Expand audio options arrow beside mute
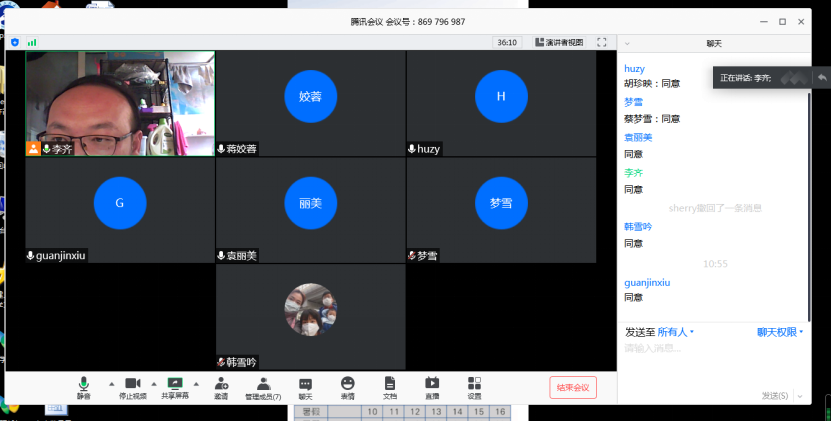 click(111, 384)
